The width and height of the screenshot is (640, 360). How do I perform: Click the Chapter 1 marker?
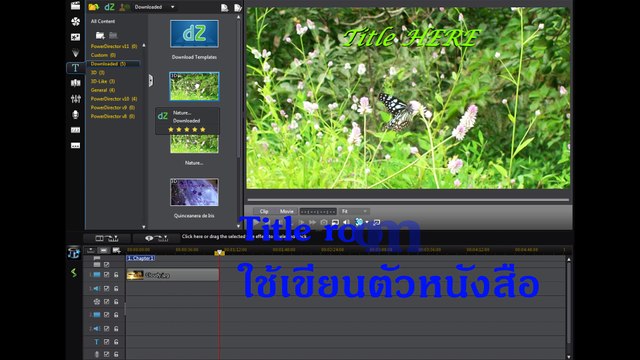140,258
